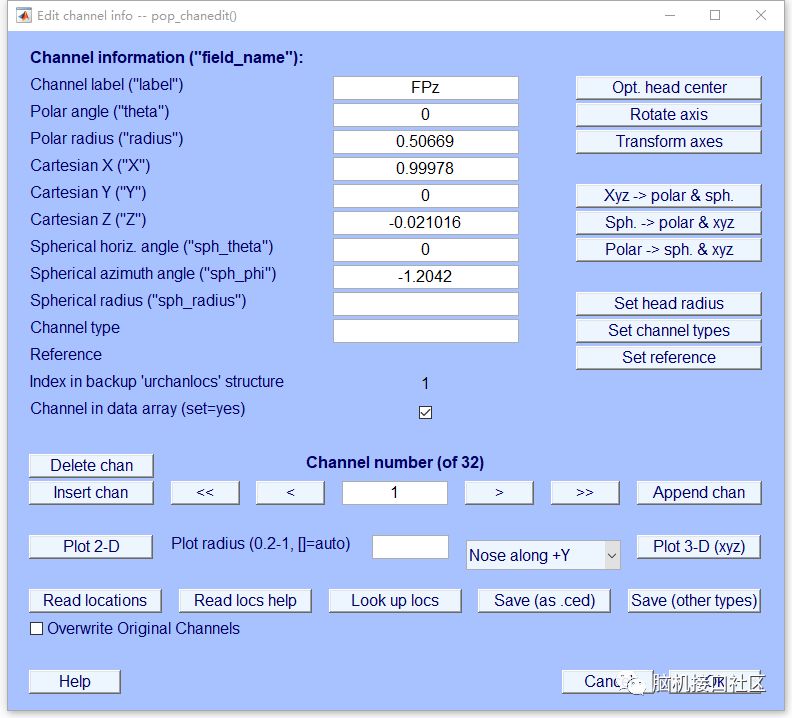Click Insert chan button

(x=91, y=493)
